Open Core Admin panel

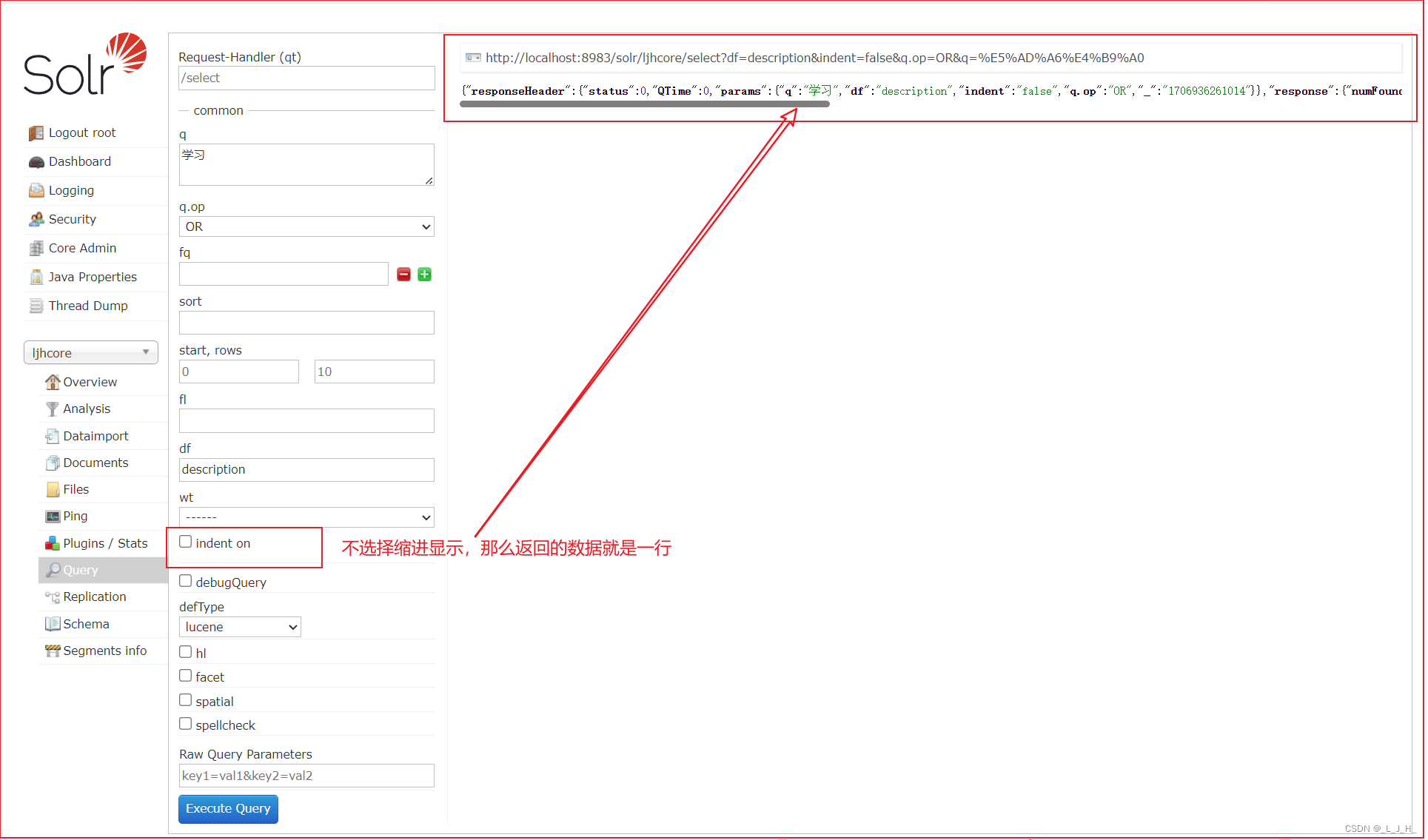click(x=82, y=247)
